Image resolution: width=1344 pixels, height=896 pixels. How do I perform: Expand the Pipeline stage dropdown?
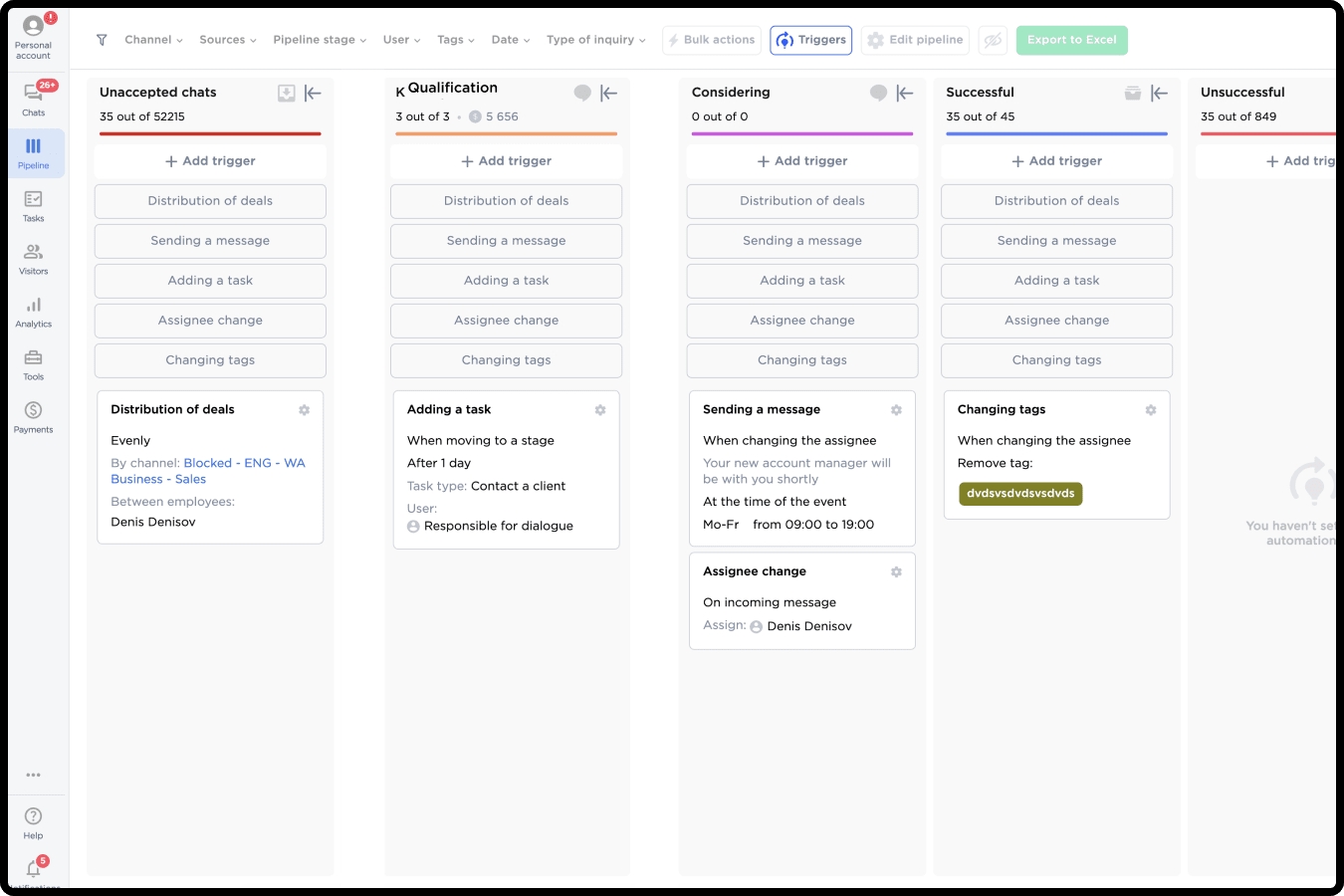pos(320,40)
